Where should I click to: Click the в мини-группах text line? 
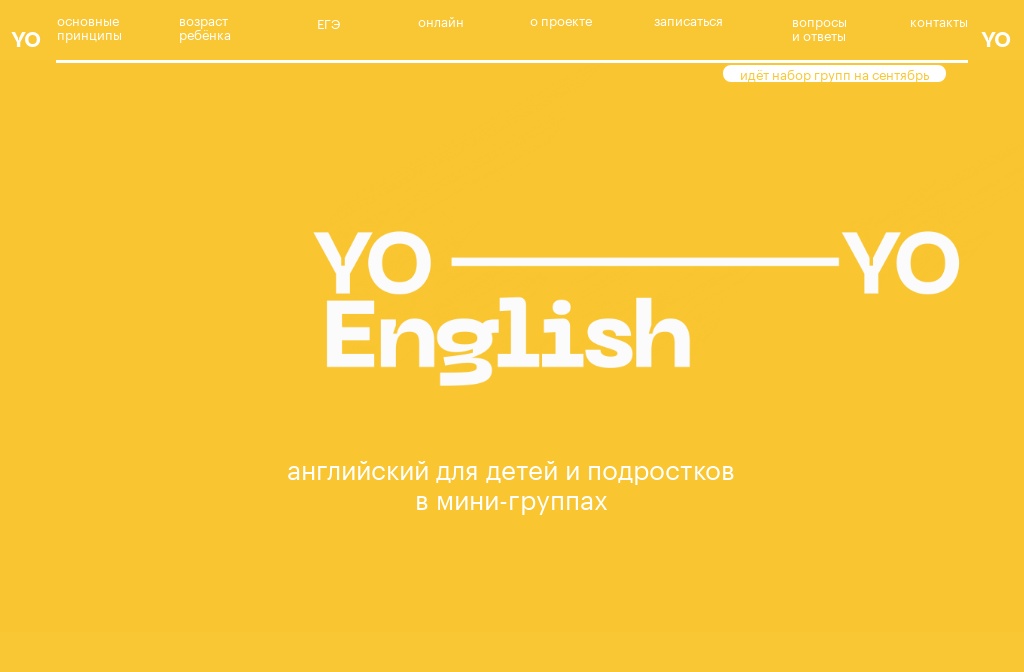tap(511, 501)
